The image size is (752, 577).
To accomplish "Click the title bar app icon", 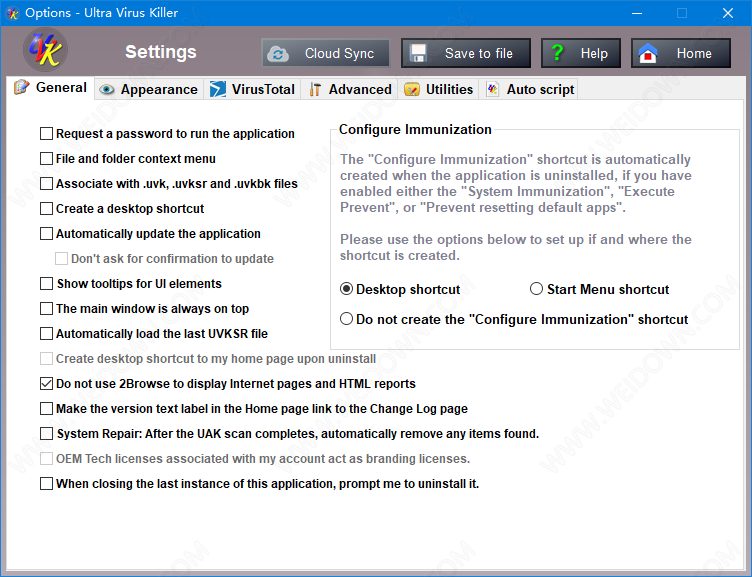I will (x=12, y=13).
